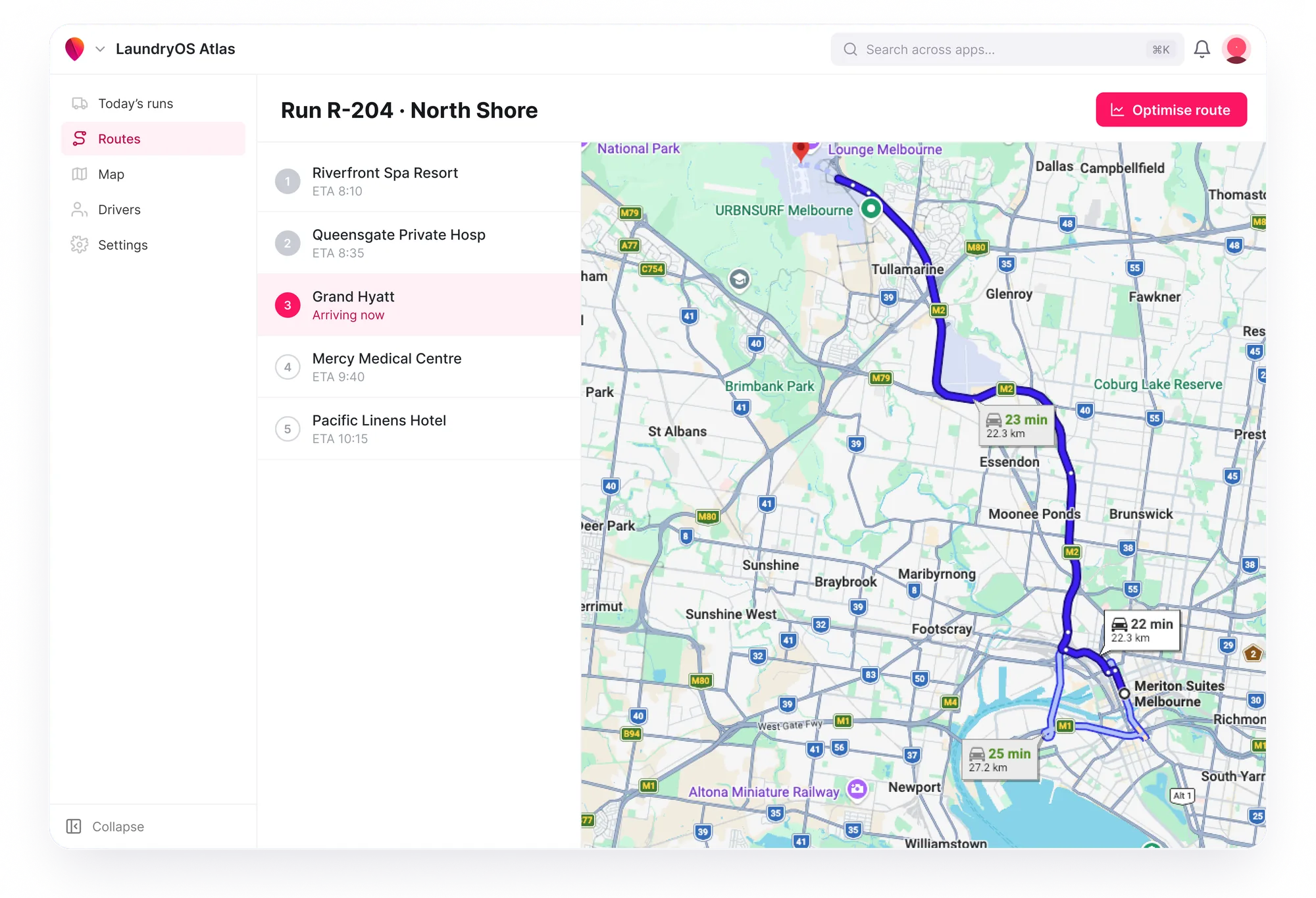Click the Routes S-curve icon
The height and width of the screenshot is (898, 1316).
80,138
